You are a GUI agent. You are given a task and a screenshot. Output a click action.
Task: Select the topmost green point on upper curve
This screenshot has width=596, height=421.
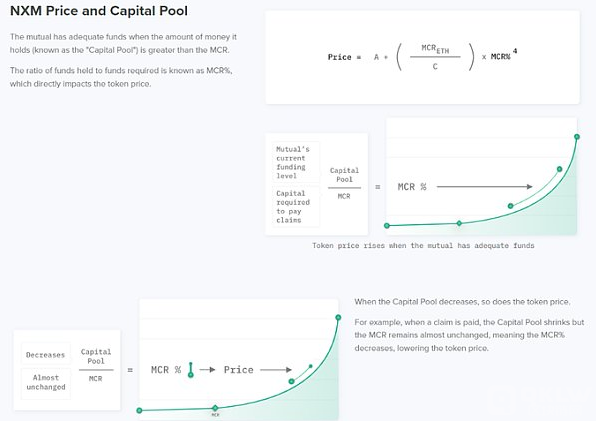(x=577, y=137)
